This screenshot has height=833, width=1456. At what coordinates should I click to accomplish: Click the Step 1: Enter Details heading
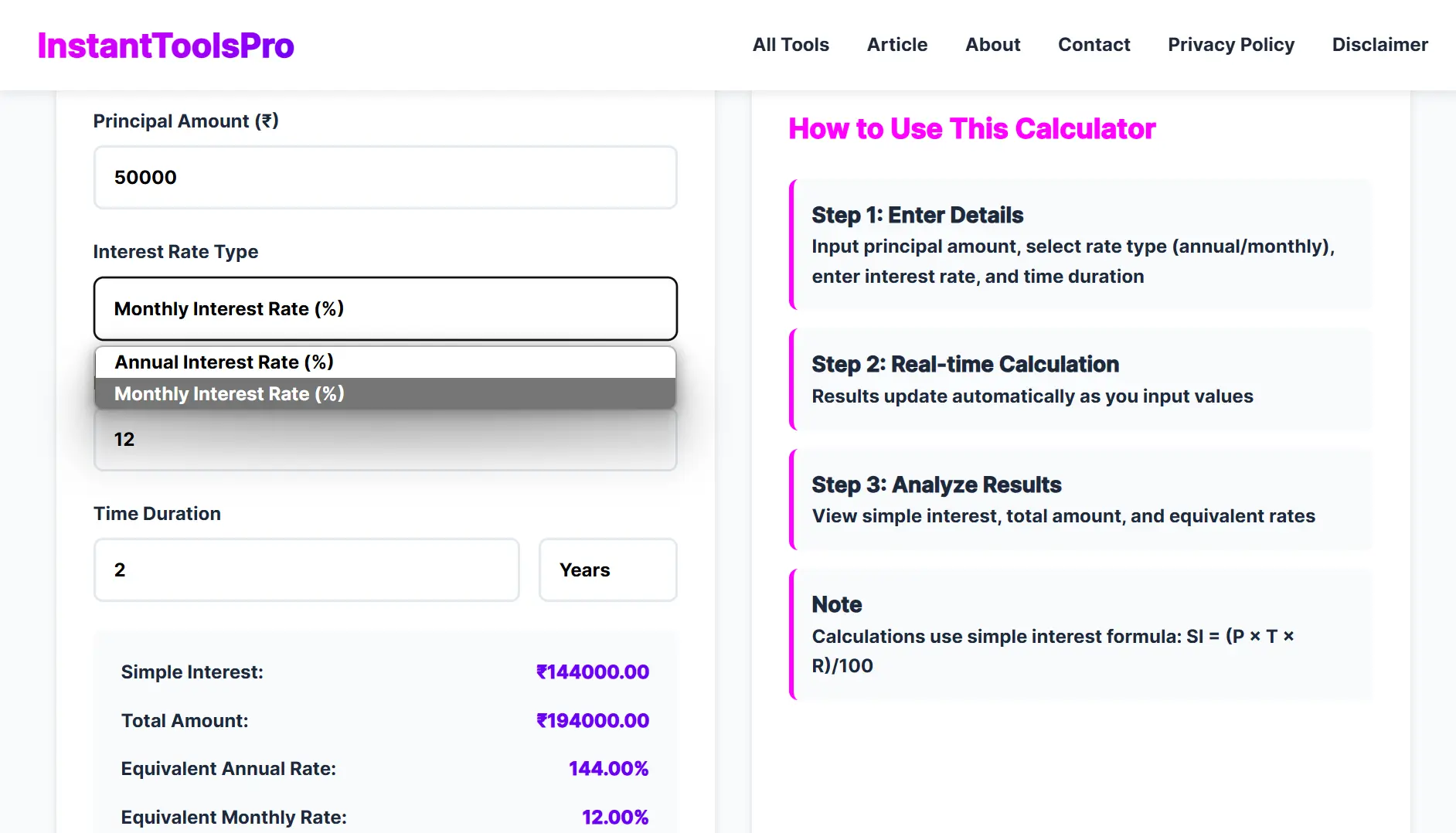tap(917, 216)
